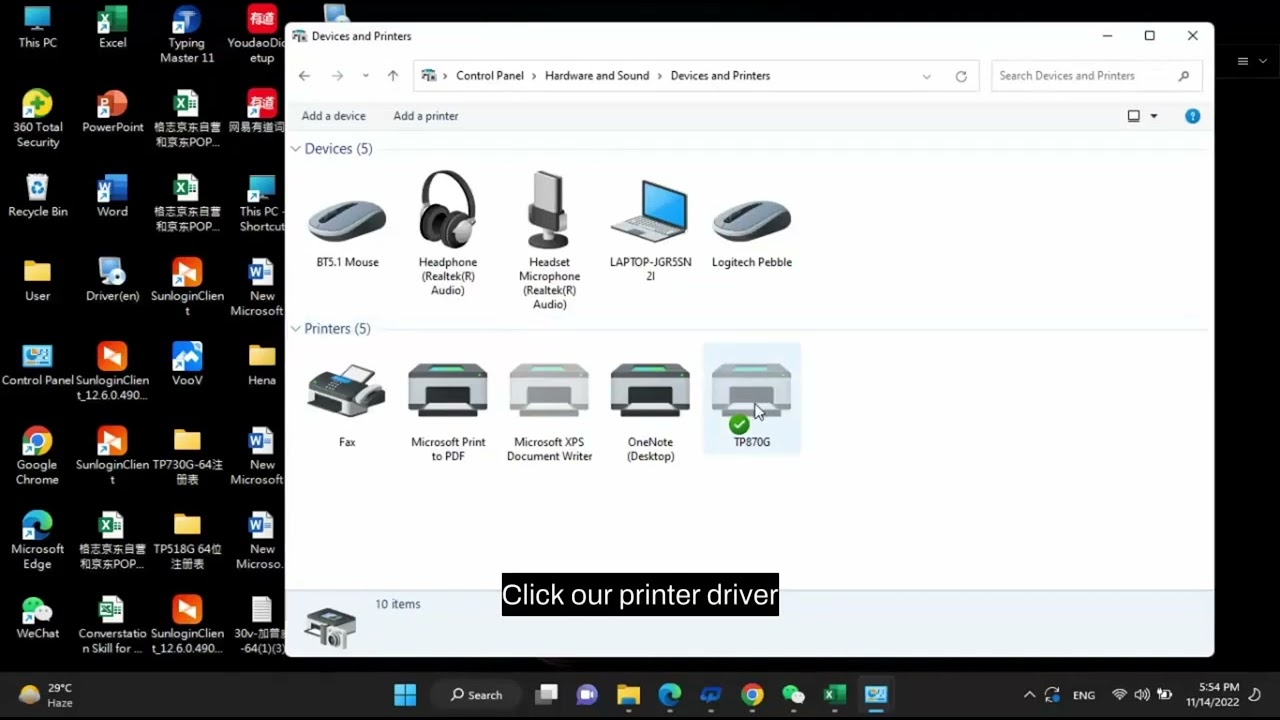1280x720 pixels.
Task: Click the ENG language indicator
Action: tap(1083, 695)
